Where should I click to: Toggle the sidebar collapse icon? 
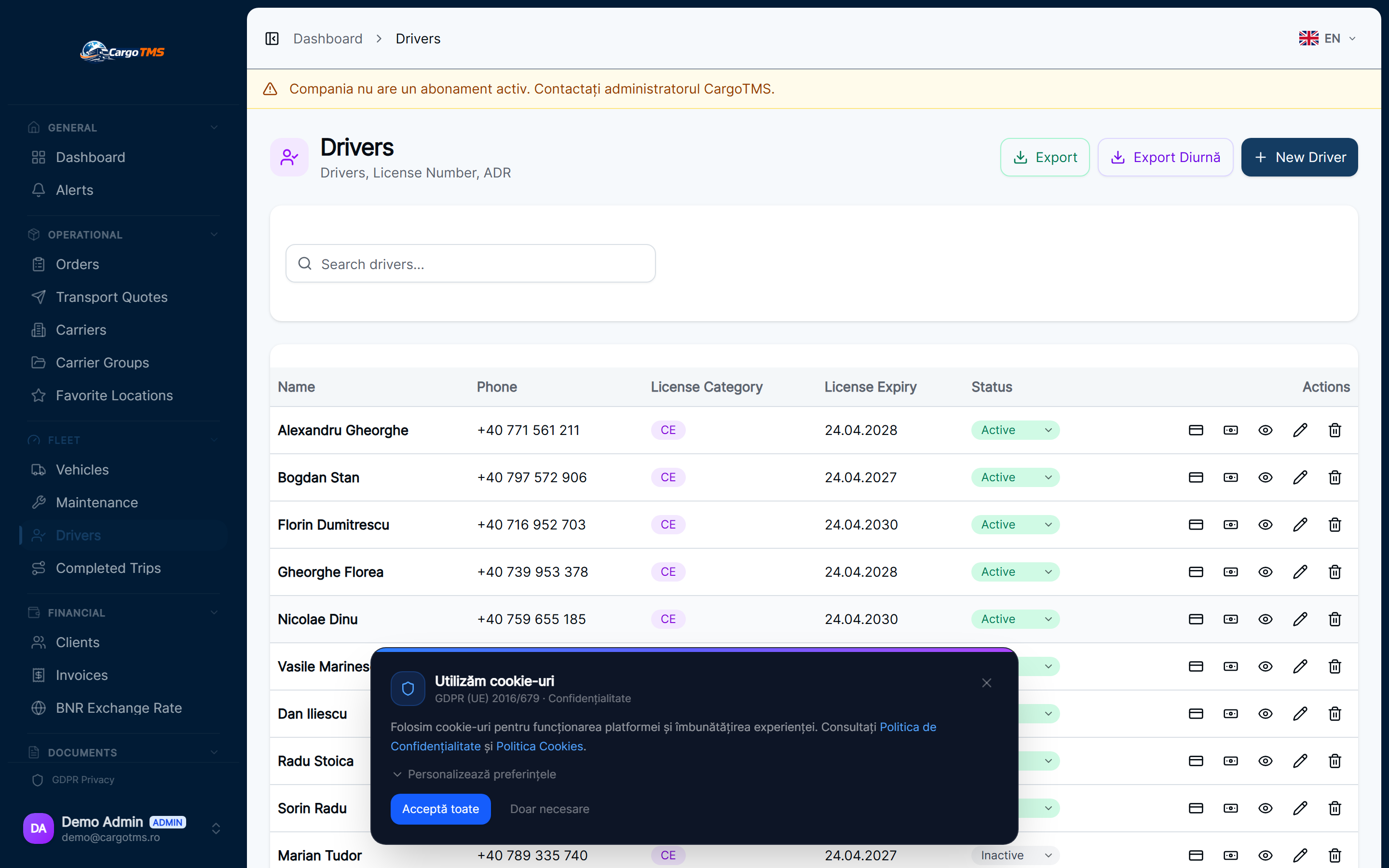pos(272,39)
